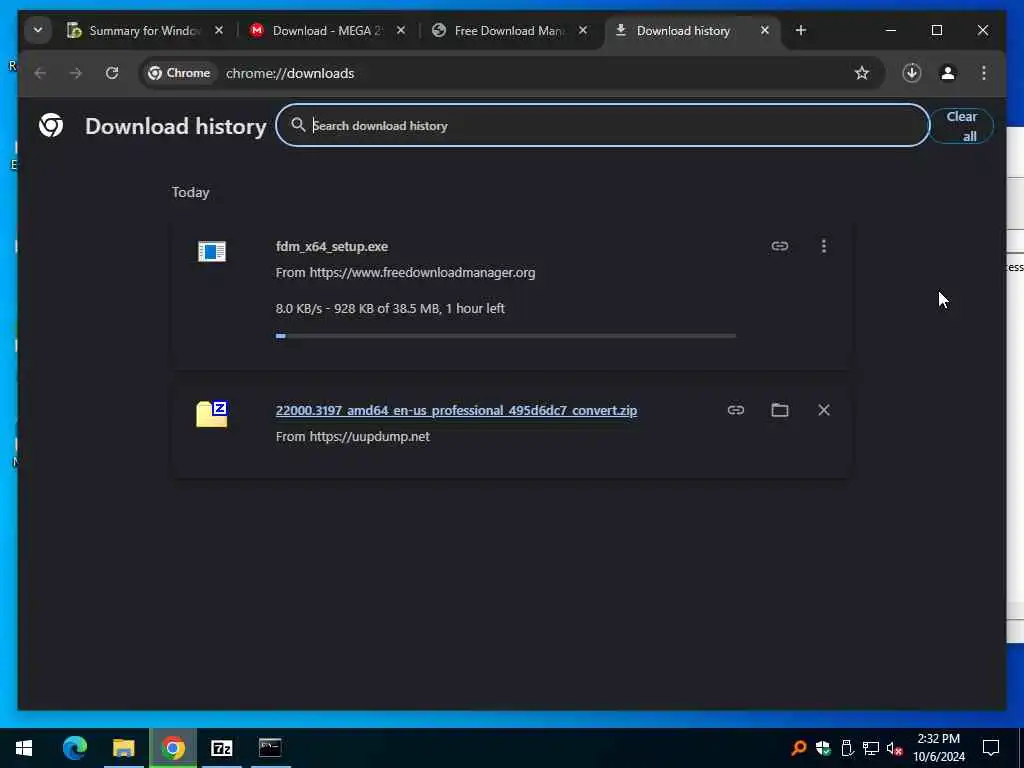Click the fdm_x64_setup.exe file name

tap(332, 246)
